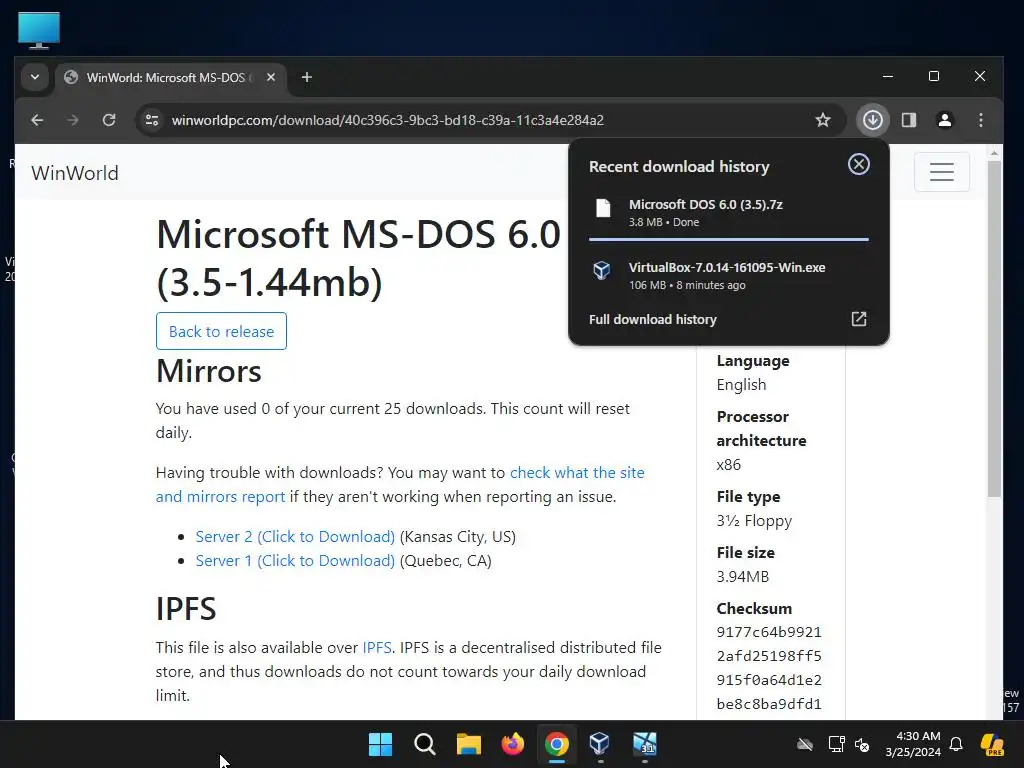Click the full download history external-link icon
The image size is (1024, 768).
click(858, 319)
